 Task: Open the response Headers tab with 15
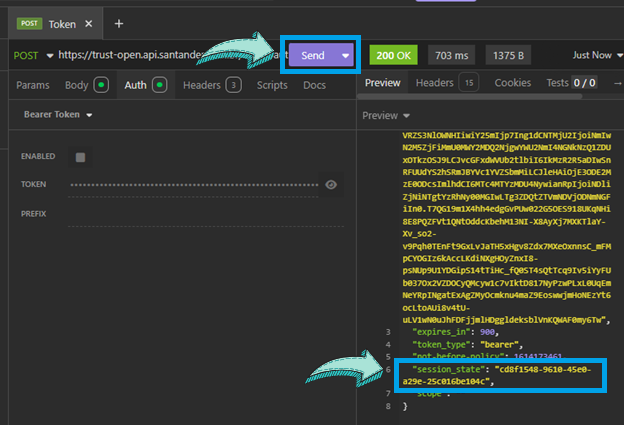pyautogui.click(x=447, y=83)
